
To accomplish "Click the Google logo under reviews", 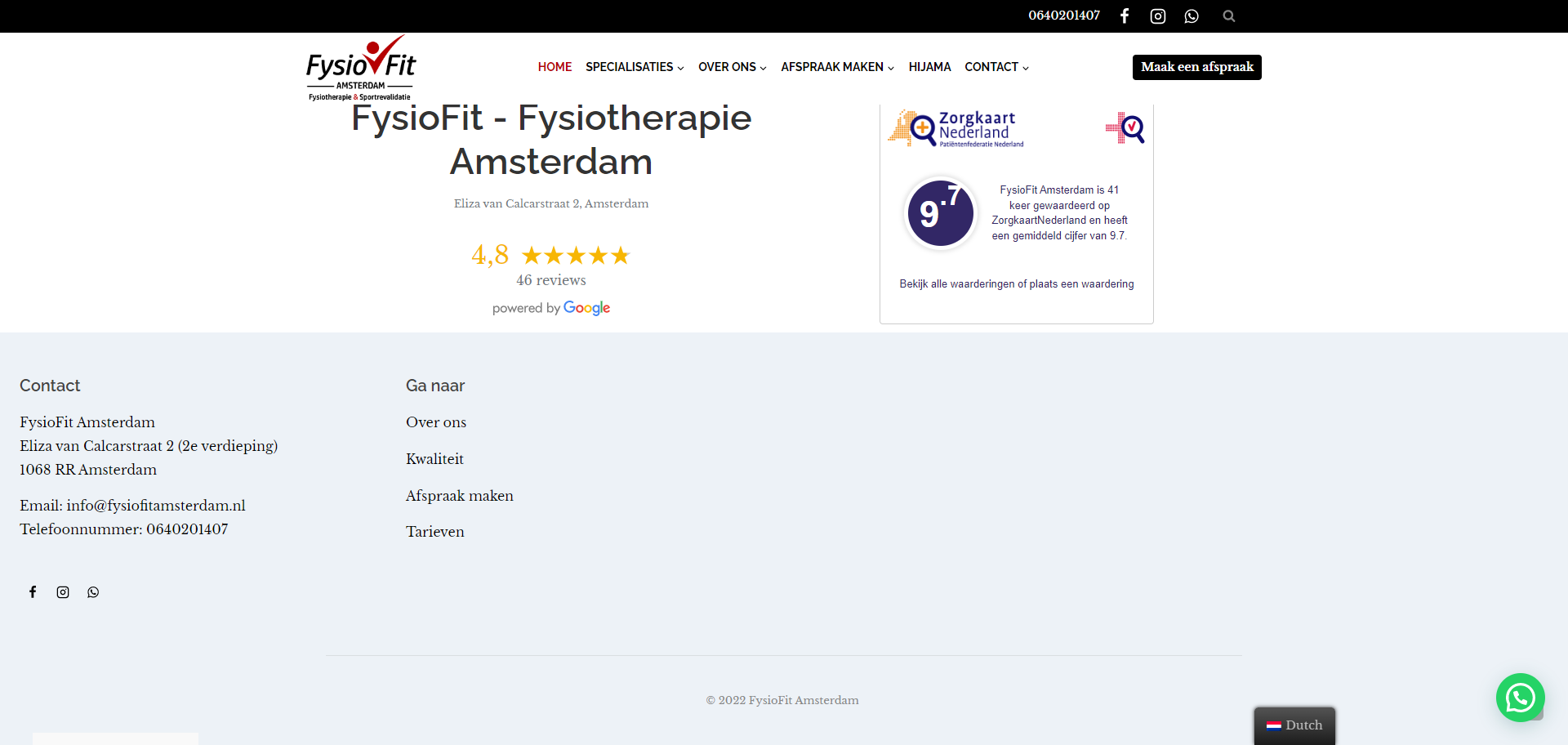I will (x=586, y=308).
